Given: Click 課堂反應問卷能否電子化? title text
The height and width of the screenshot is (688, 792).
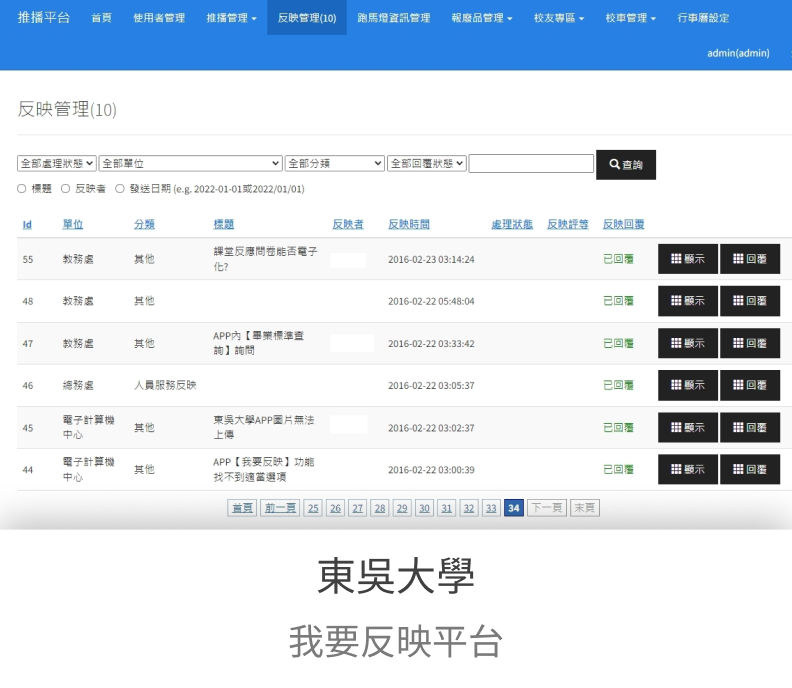Looking at the screenshot, I should point(265,259).
